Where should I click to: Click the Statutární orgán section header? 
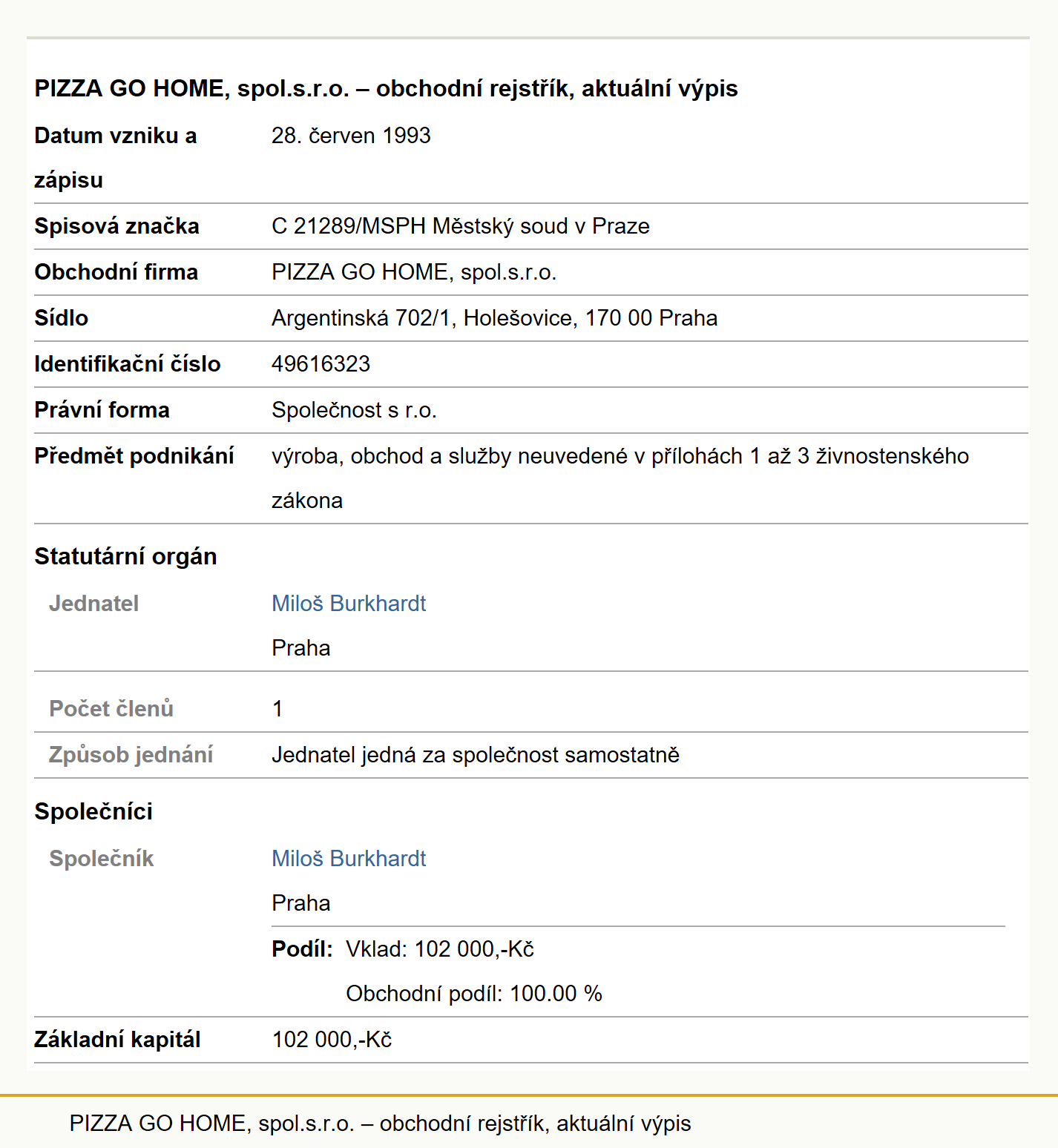125,556
